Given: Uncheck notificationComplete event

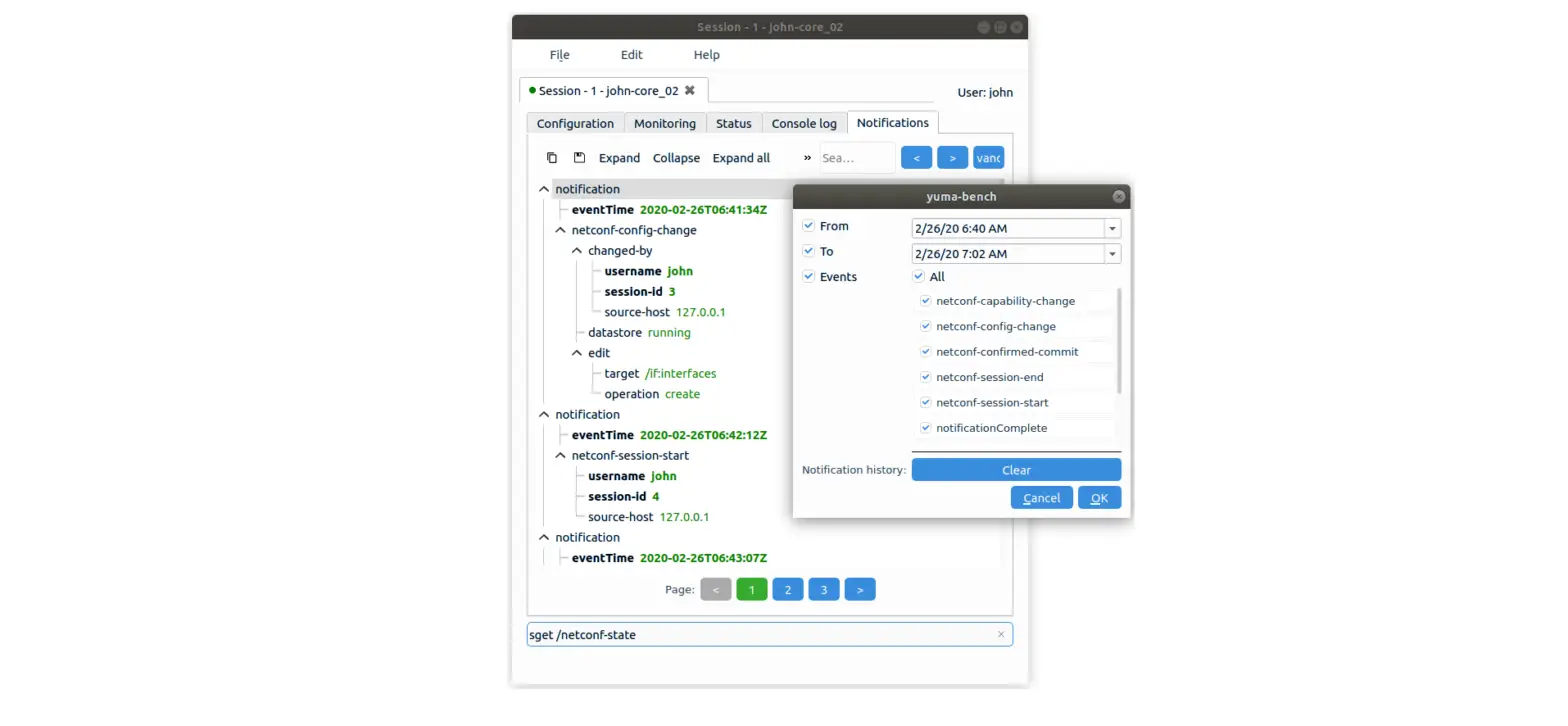Looking at the screenshot, I should 926,428.
